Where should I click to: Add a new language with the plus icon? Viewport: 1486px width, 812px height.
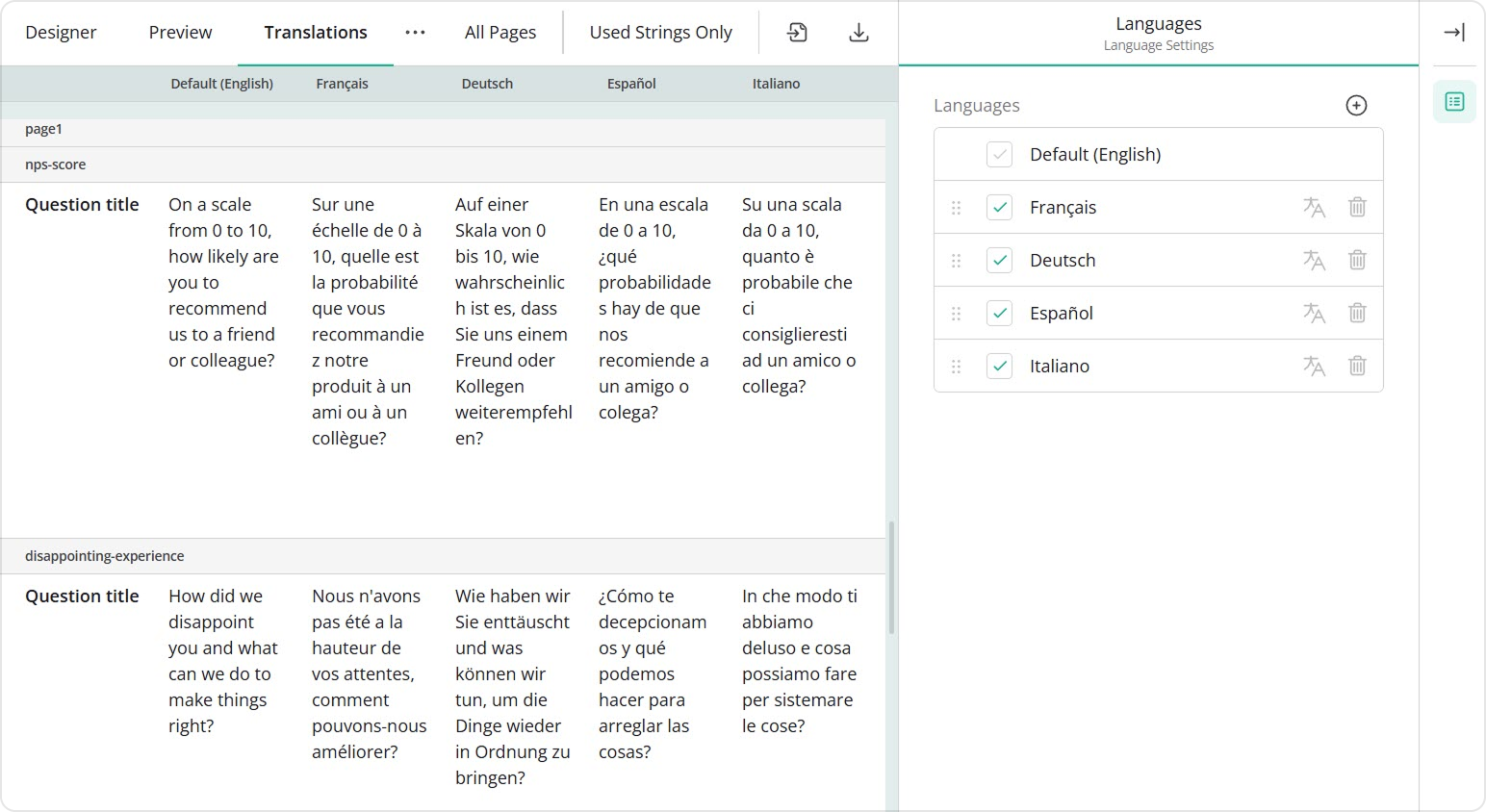coord(1356,106)
